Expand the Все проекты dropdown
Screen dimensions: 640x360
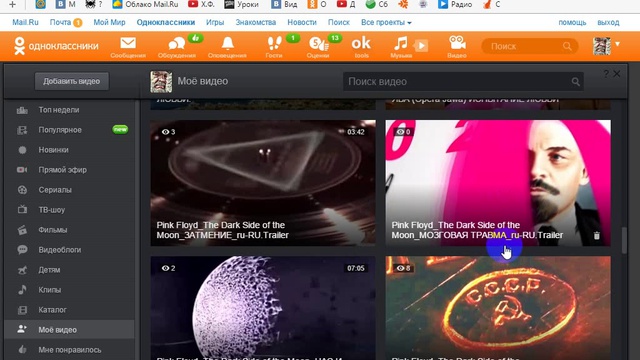(x=386, y=22)
